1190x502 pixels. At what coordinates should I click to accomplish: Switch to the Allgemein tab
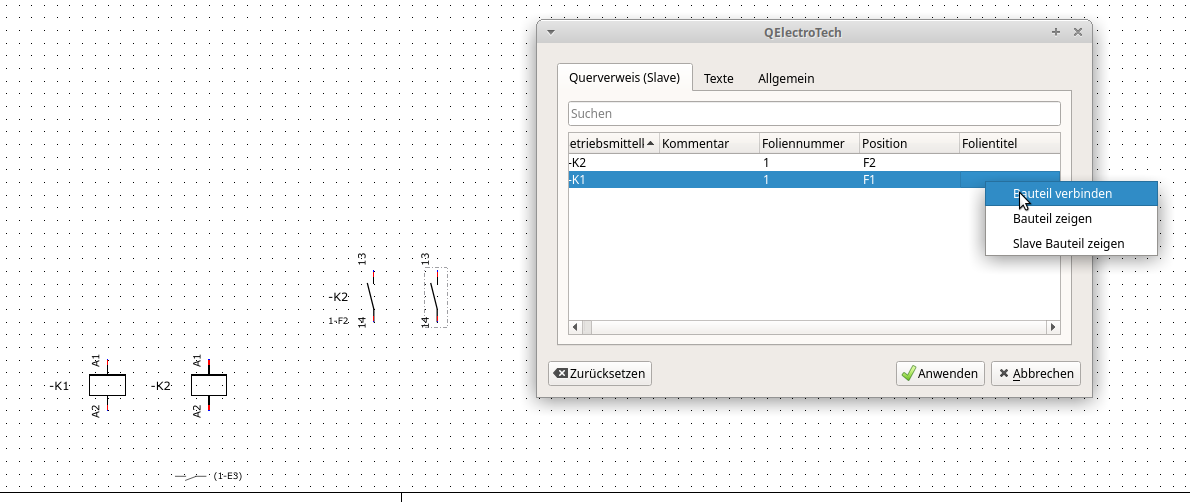(x=786, y=78)
